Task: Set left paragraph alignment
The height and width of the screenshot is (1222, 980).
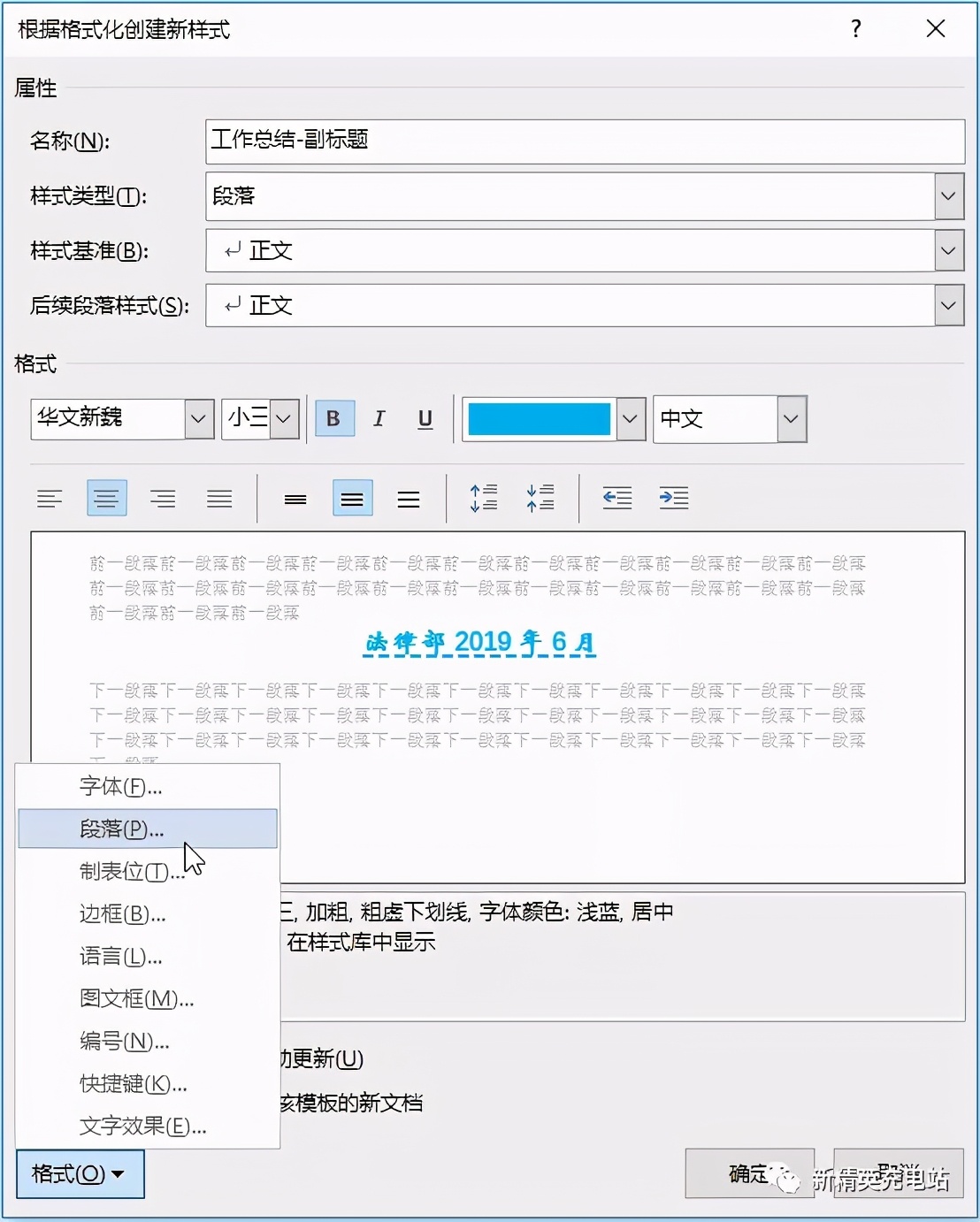Action: click(x=50, y=499)
